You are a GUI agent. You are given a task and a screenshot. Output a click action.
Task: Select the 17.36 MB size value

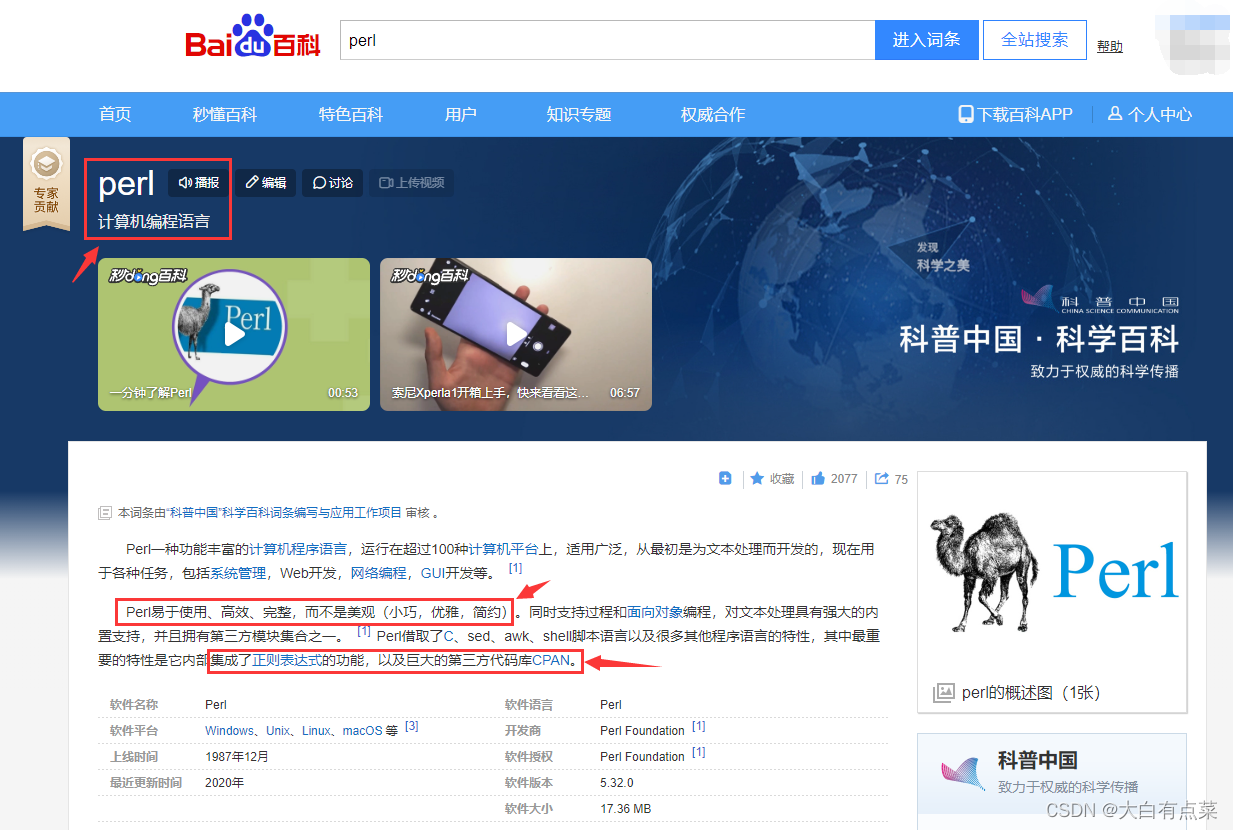click(625, 809)
